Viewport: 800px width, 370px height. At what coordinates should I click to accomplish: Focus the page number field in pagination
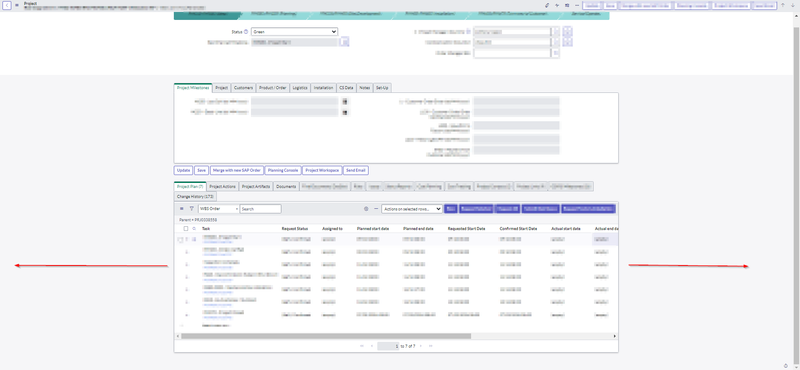388,346
